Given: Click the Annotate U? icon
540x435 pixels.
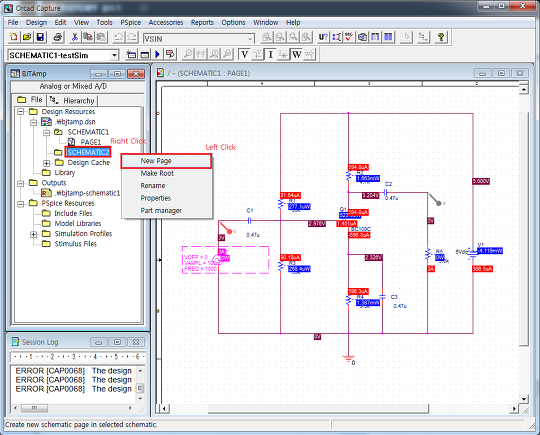Looking at the screenshot, I should [323, 37].
